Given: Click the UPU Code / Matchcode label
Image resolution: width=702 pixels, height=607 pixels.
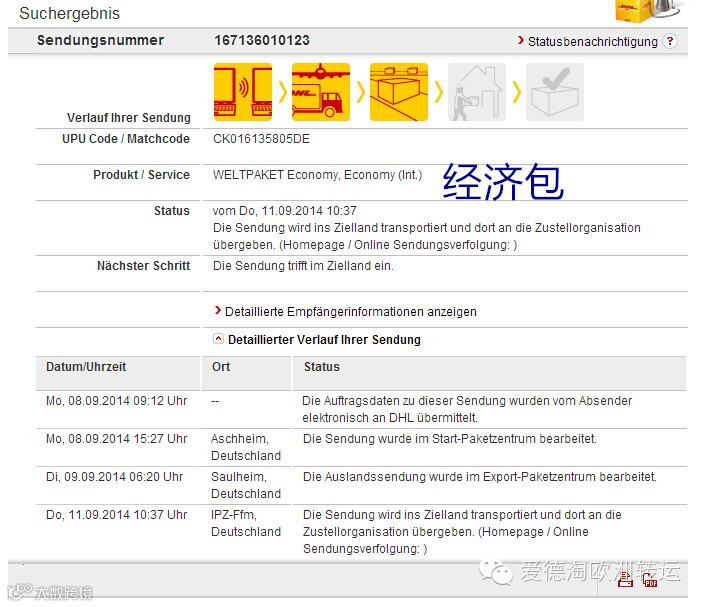Looking at the screenshot, I should tap(126, 139).
